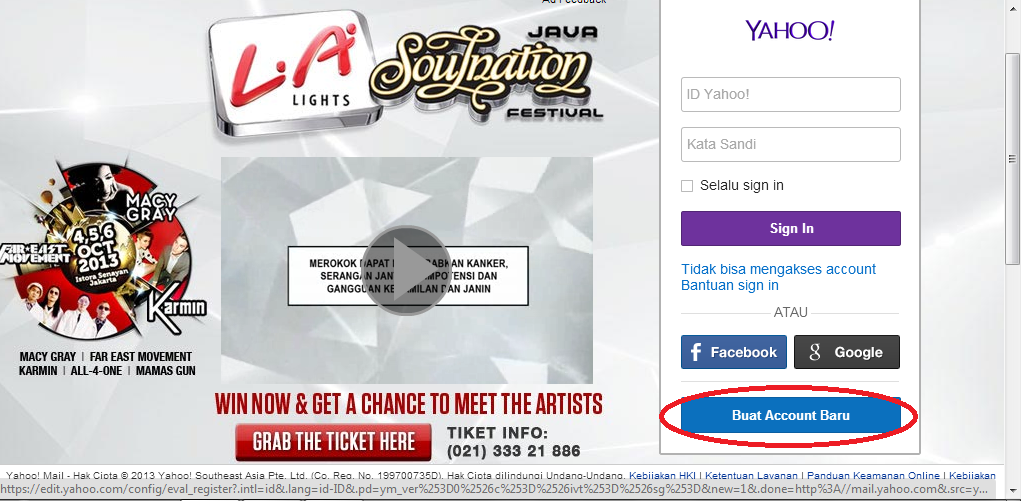Click the scrollbar down arrow
The width and height of the screenshot is (1021, 501).
[x=1012, y=489]
